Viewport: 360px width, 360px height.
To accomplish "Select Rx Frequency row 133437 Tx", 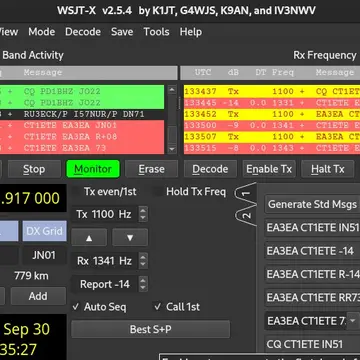I will (x=272, y=91).
